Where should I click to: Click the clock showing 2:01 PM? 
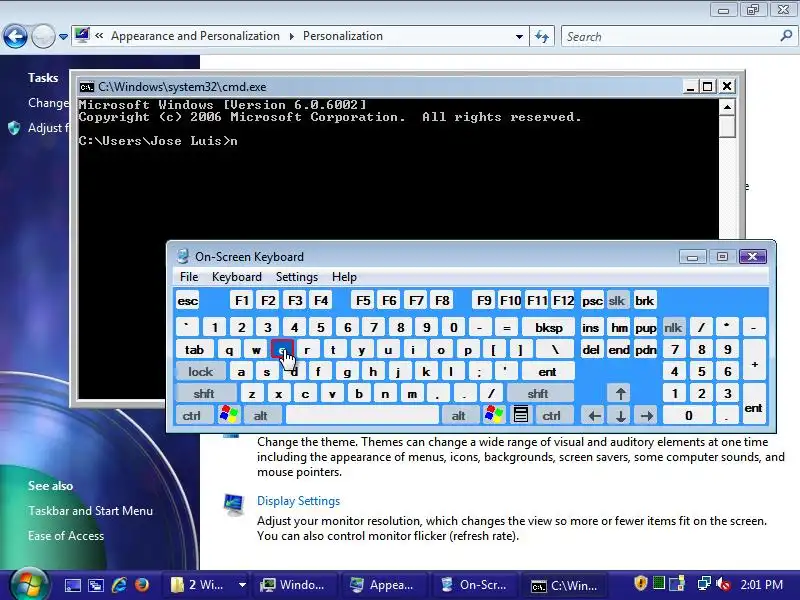(x=762, y=585)
